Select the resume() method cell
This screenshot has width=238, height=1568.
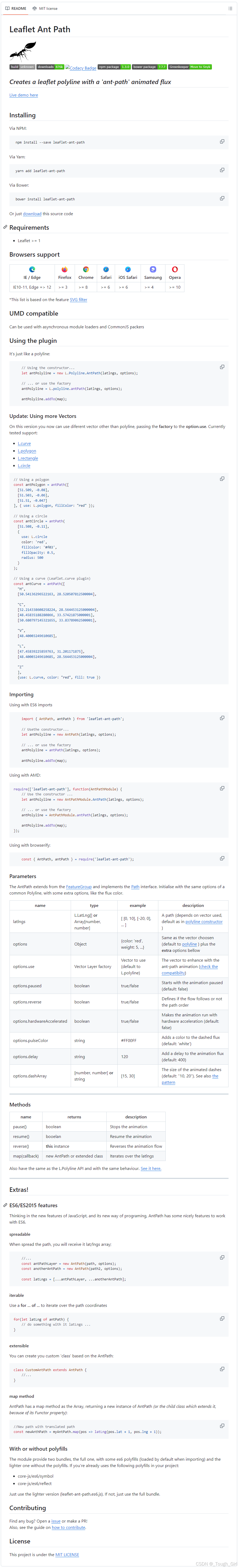pyautogui.click(x=26, y=1136)
